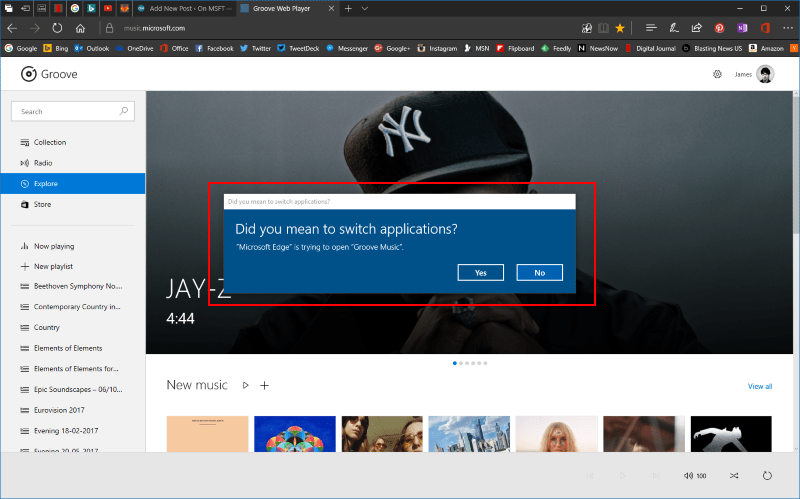Open James account avatar

765,74
